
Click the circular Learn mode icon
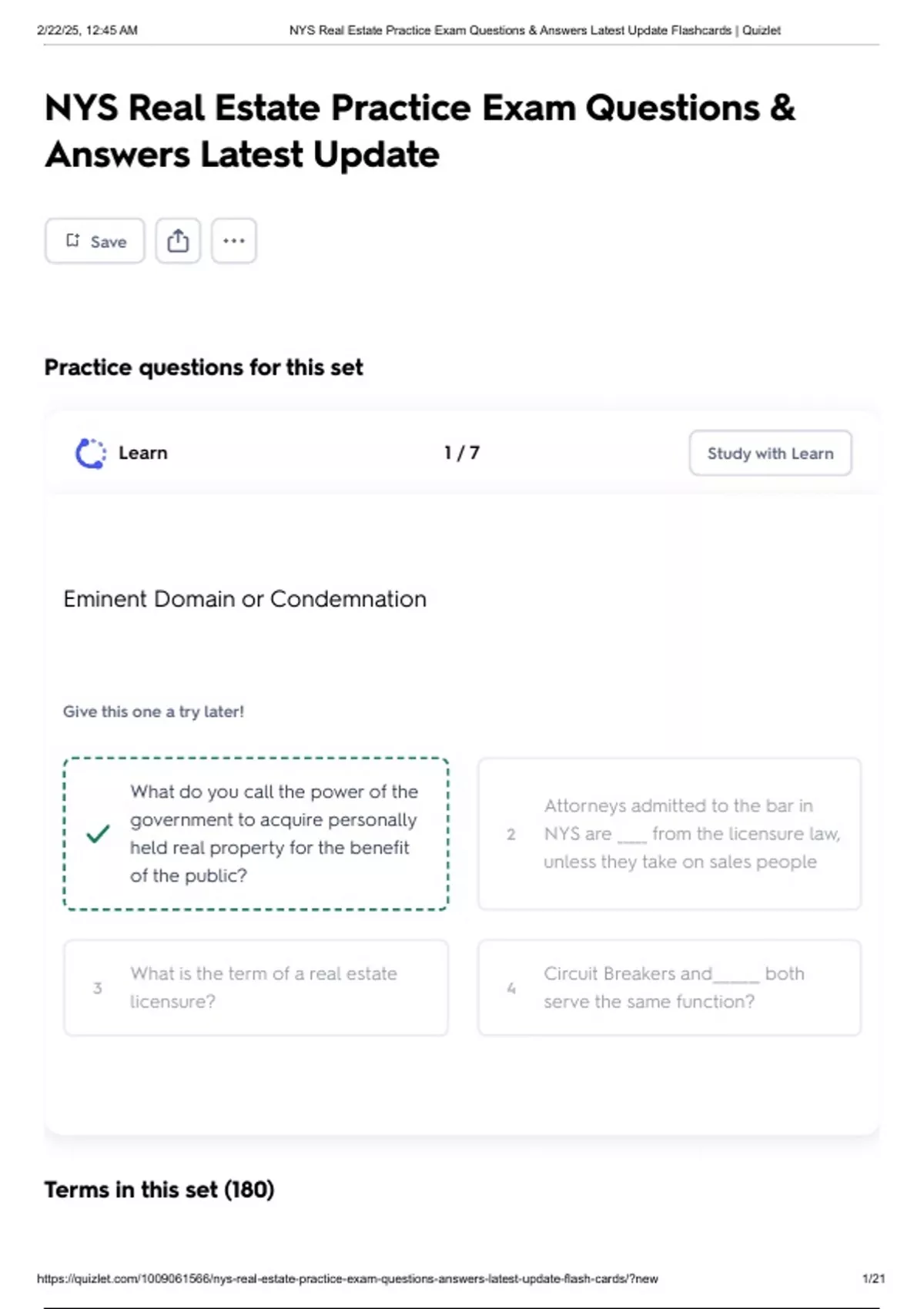click(90, 454)
